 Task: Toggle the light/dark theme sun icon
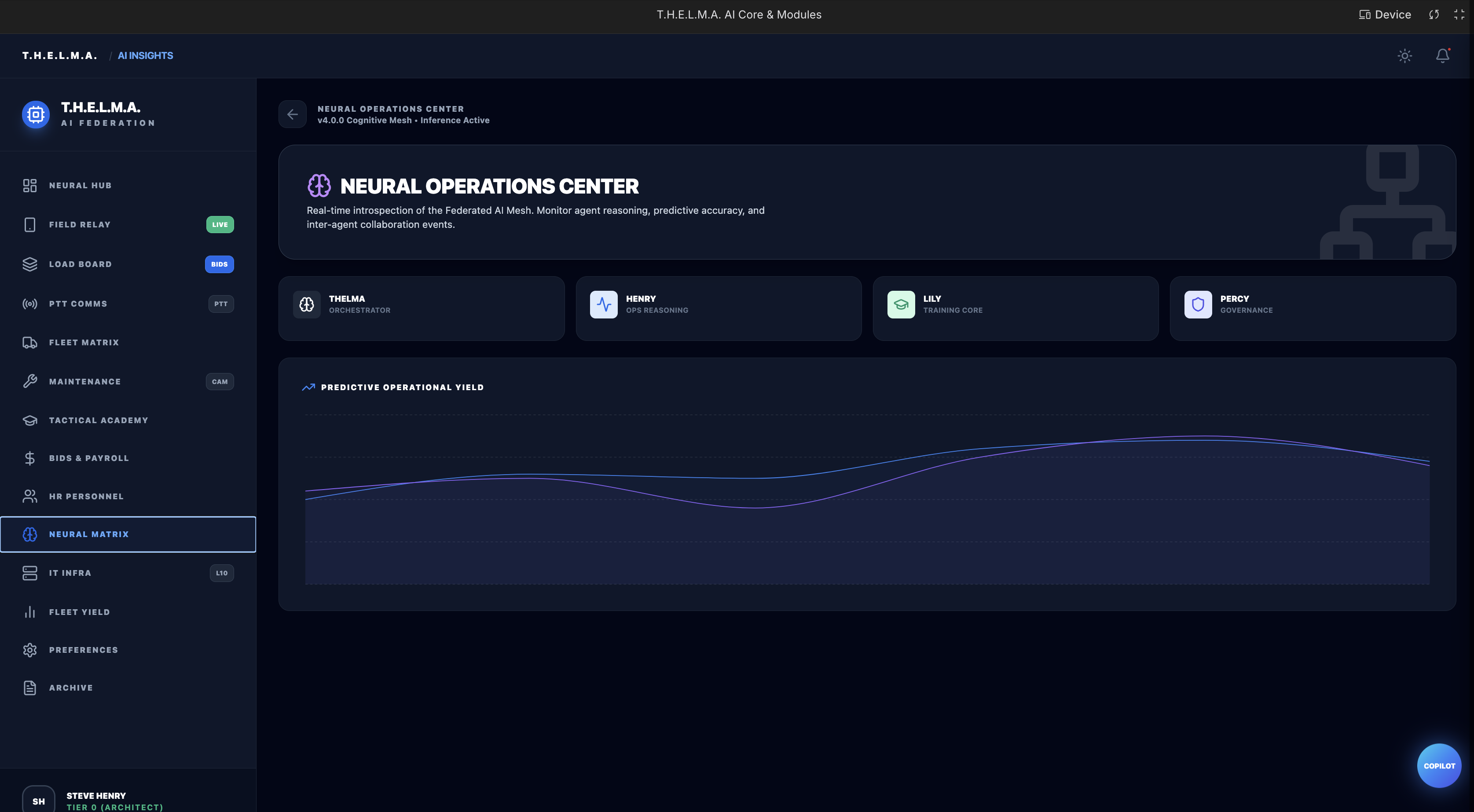(x=1405, y=55)
